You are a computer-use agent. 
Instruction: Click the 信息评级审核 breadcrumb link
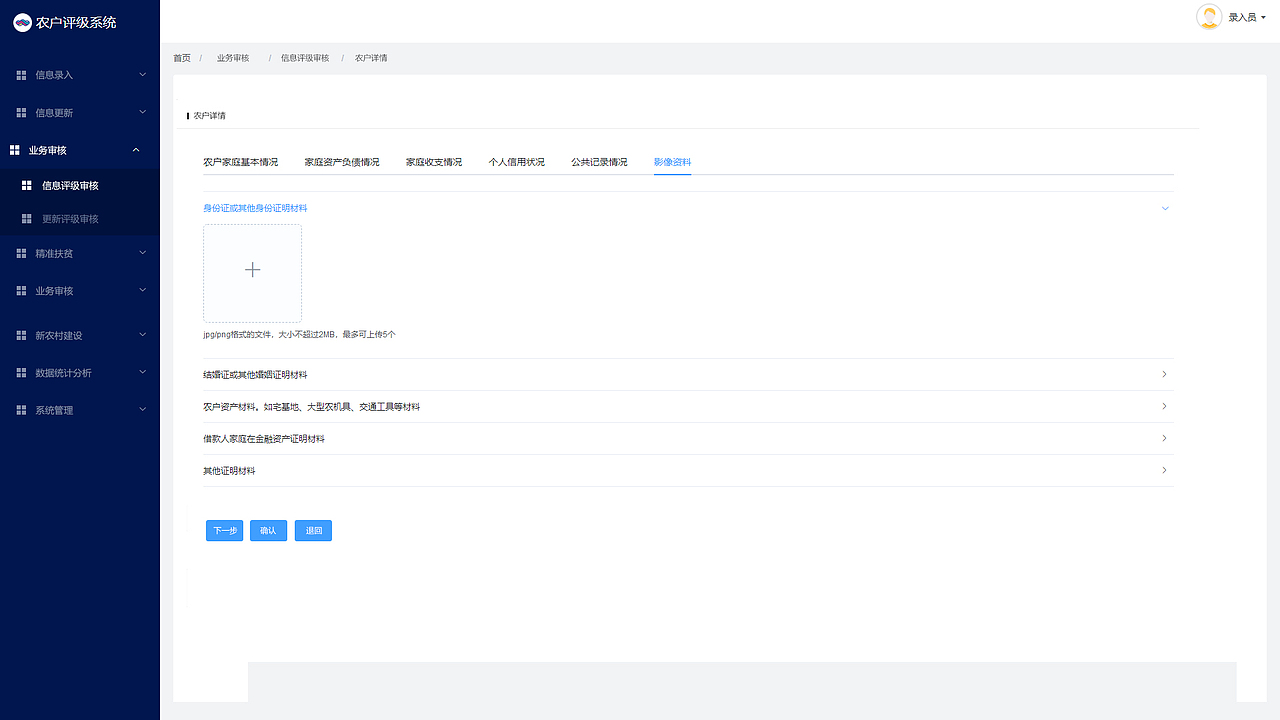coord(305,58)
